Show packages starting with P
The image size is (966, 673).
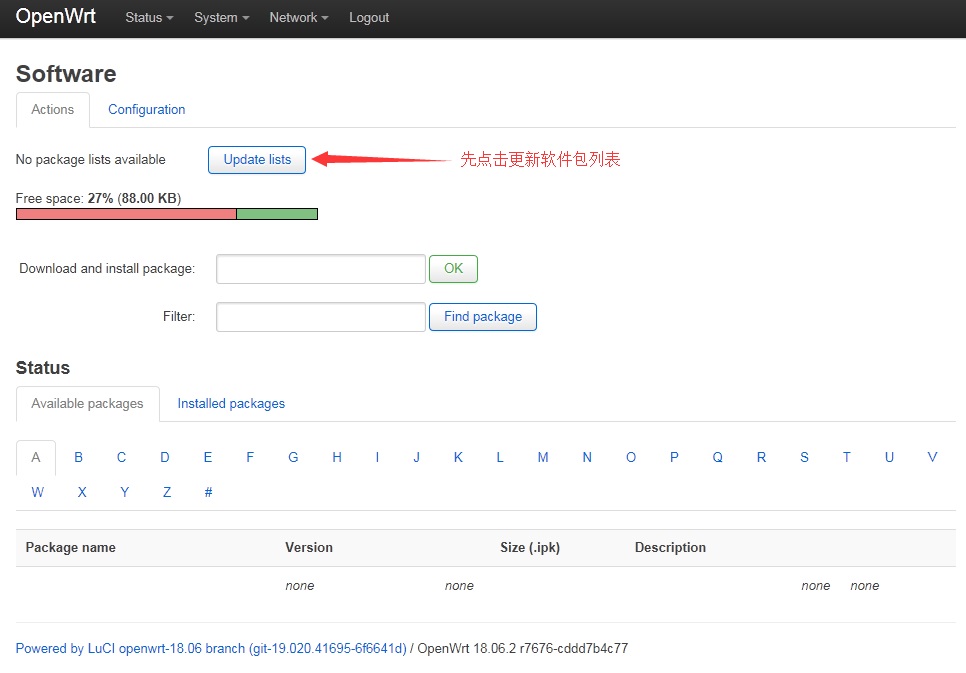674,457
